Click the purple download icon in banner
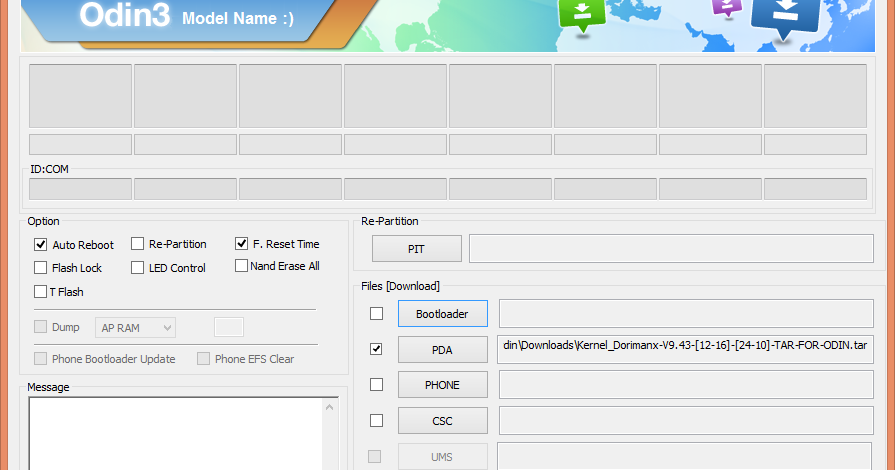Screen dimensions: 895x470 click(727, 9)
